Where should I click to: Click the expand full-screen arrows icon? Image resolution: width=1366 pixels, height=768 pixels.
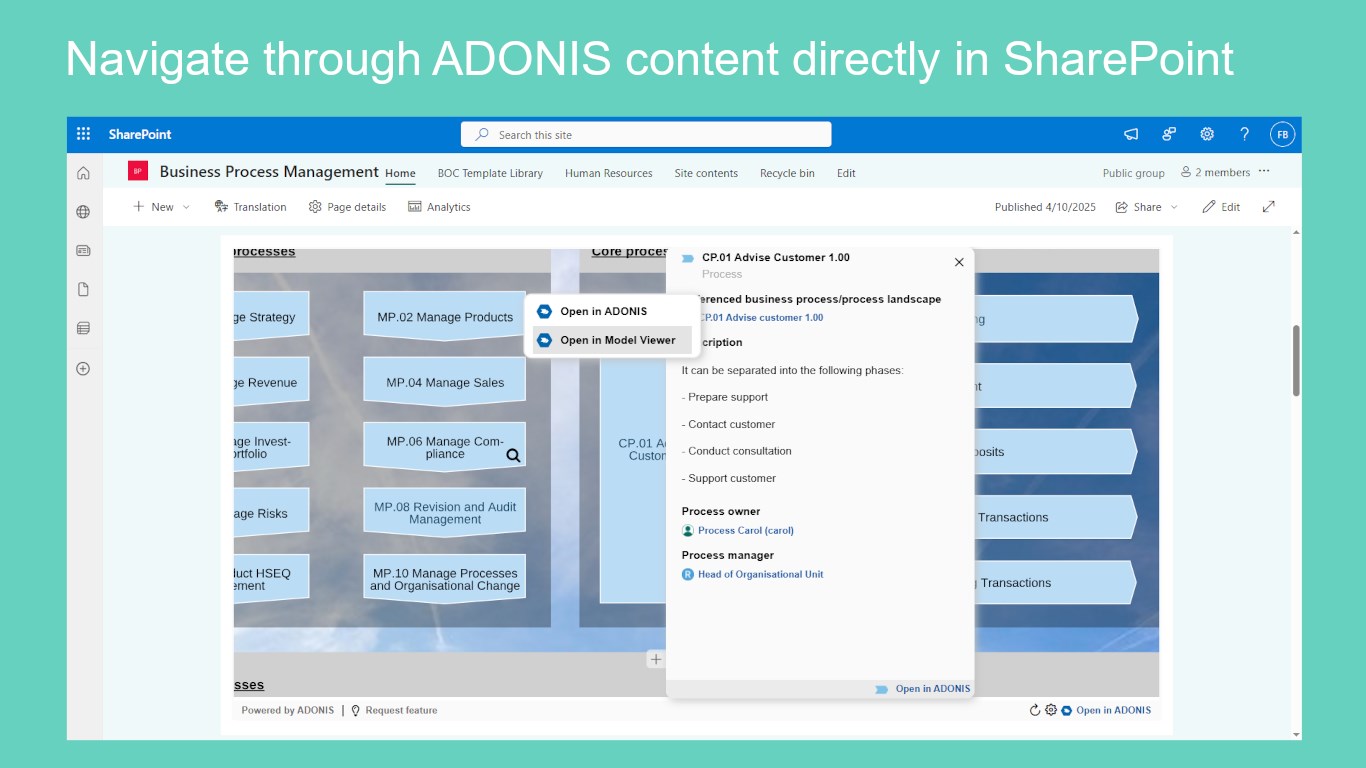tap(1269, 207)
